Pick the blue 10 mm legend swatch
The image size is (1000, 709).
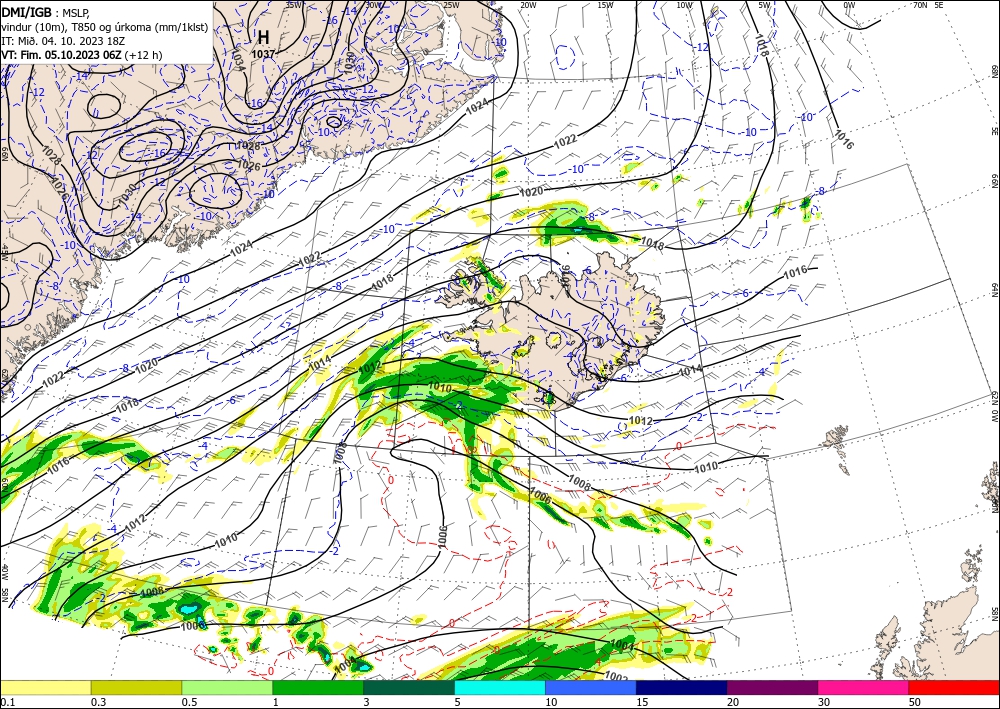point(591,687)
